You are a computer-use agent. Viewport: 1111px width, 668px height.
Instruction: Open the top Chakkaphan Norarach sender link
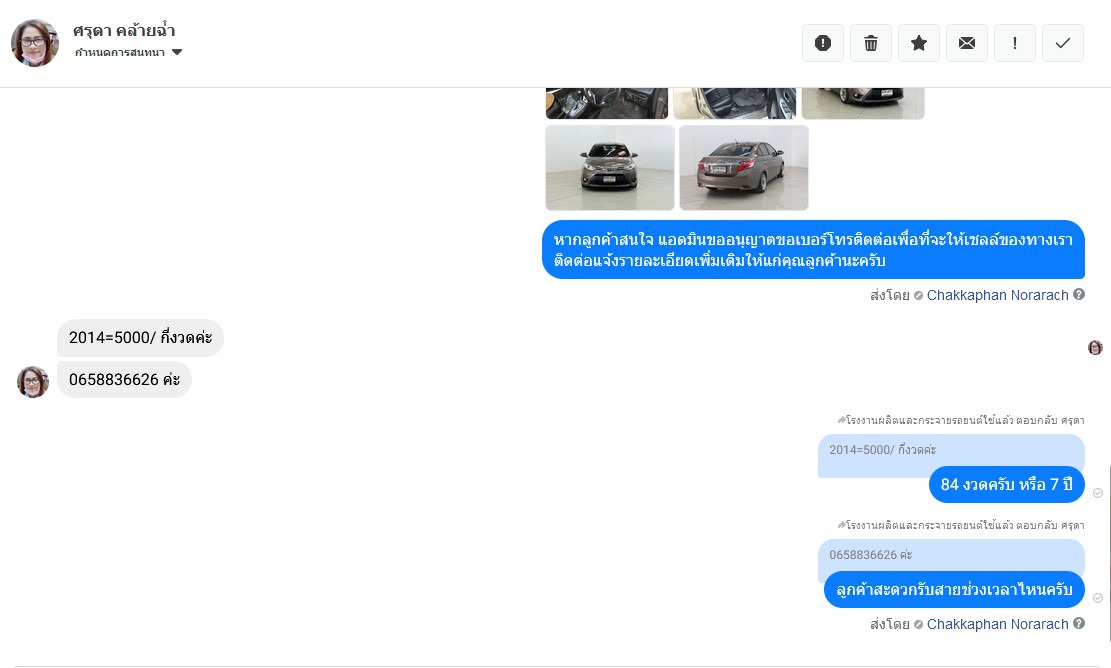[998, 295]
